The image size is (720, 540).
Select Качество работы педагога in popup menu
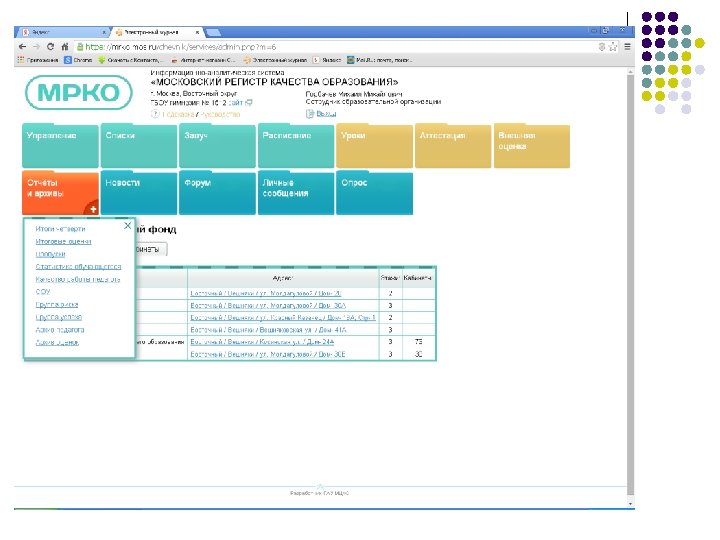pyautogui.click(x=78, y=279)
